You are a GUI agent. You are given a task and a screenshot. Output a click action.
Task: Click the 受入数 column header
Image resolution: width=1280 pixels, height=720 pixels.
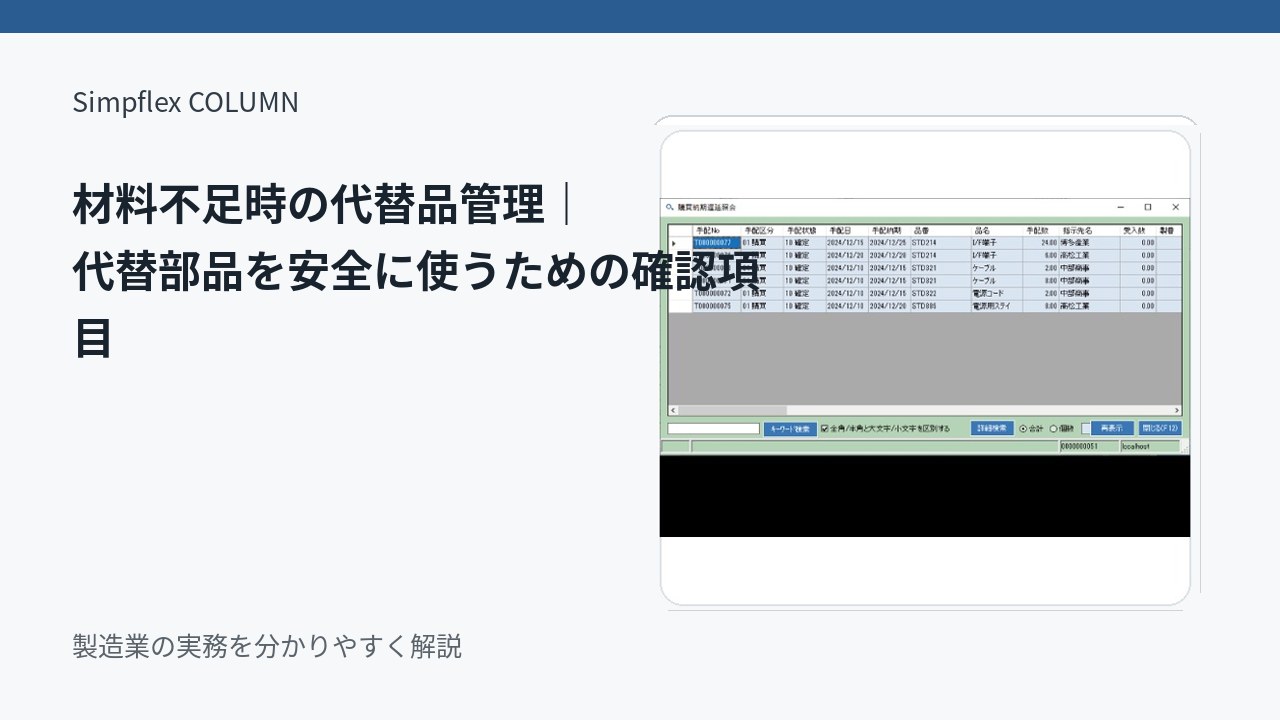[x=1138, y=231]
